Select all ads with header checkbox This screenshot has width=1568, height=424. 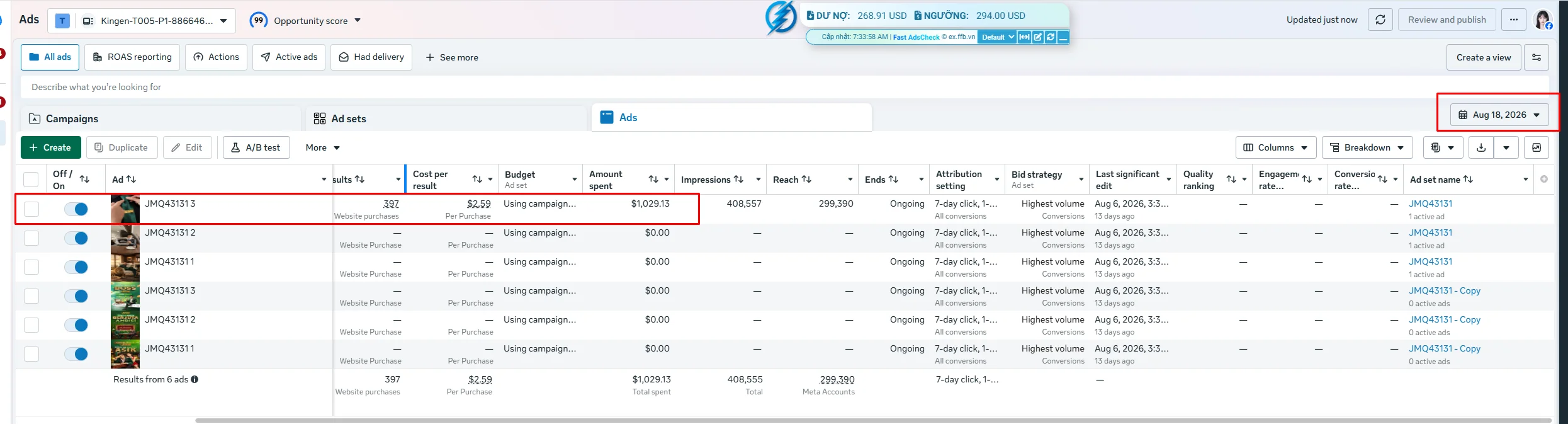click(31, 180)
